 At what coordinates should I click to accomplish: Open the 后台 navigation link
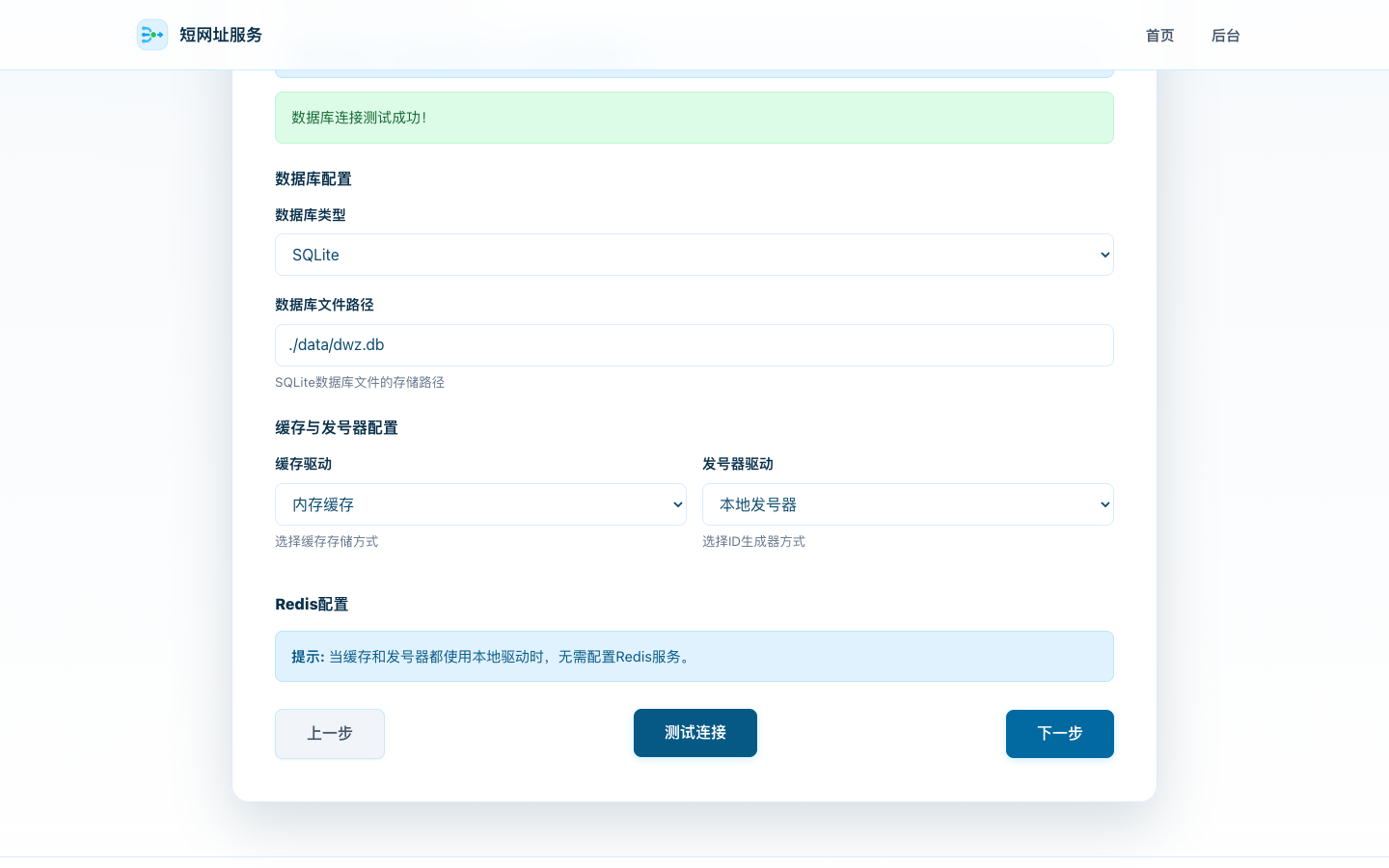point(1225,36)
